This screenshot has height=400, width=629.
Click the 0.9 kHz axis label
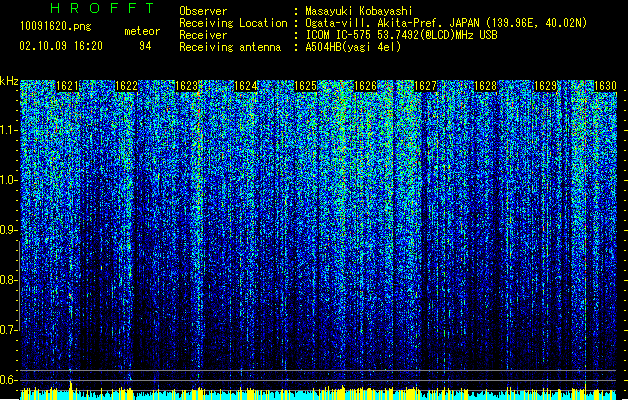pos(9,230)
